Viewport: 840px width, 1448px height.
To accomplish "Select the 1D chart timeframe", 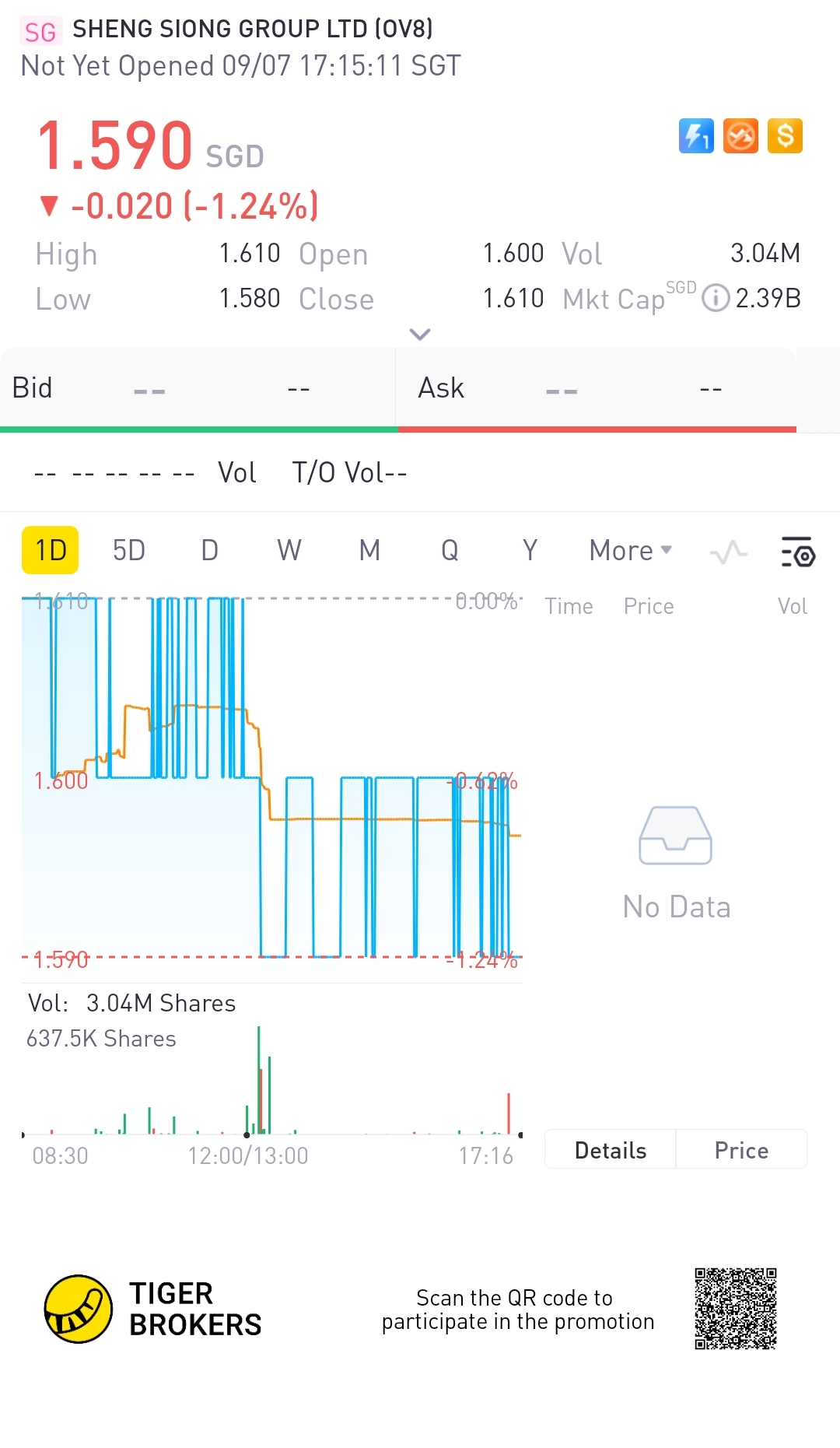I will (51, 551).
